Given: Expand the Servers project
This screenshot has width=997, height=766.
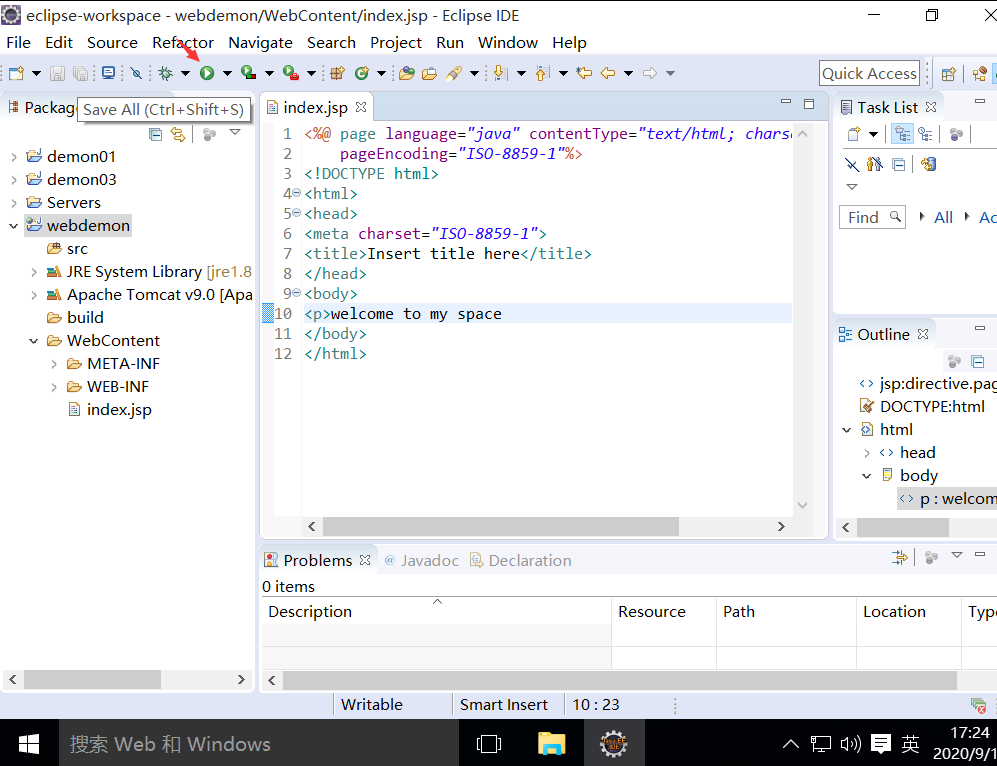Looking at the screenshot, I should [14, 203].
